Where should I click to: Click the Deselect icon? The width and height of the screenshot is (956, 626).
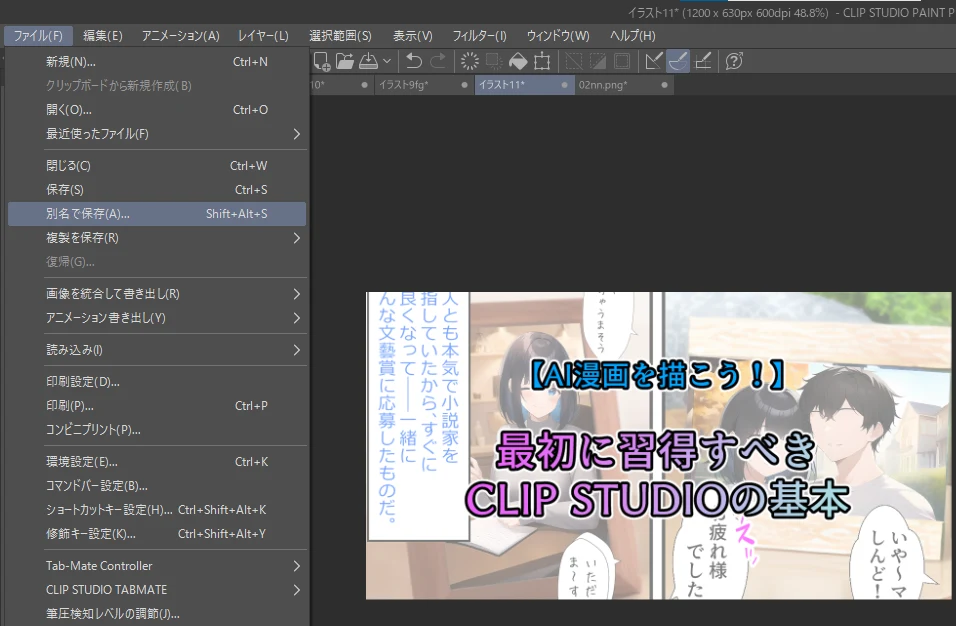(x=573, y=62)
